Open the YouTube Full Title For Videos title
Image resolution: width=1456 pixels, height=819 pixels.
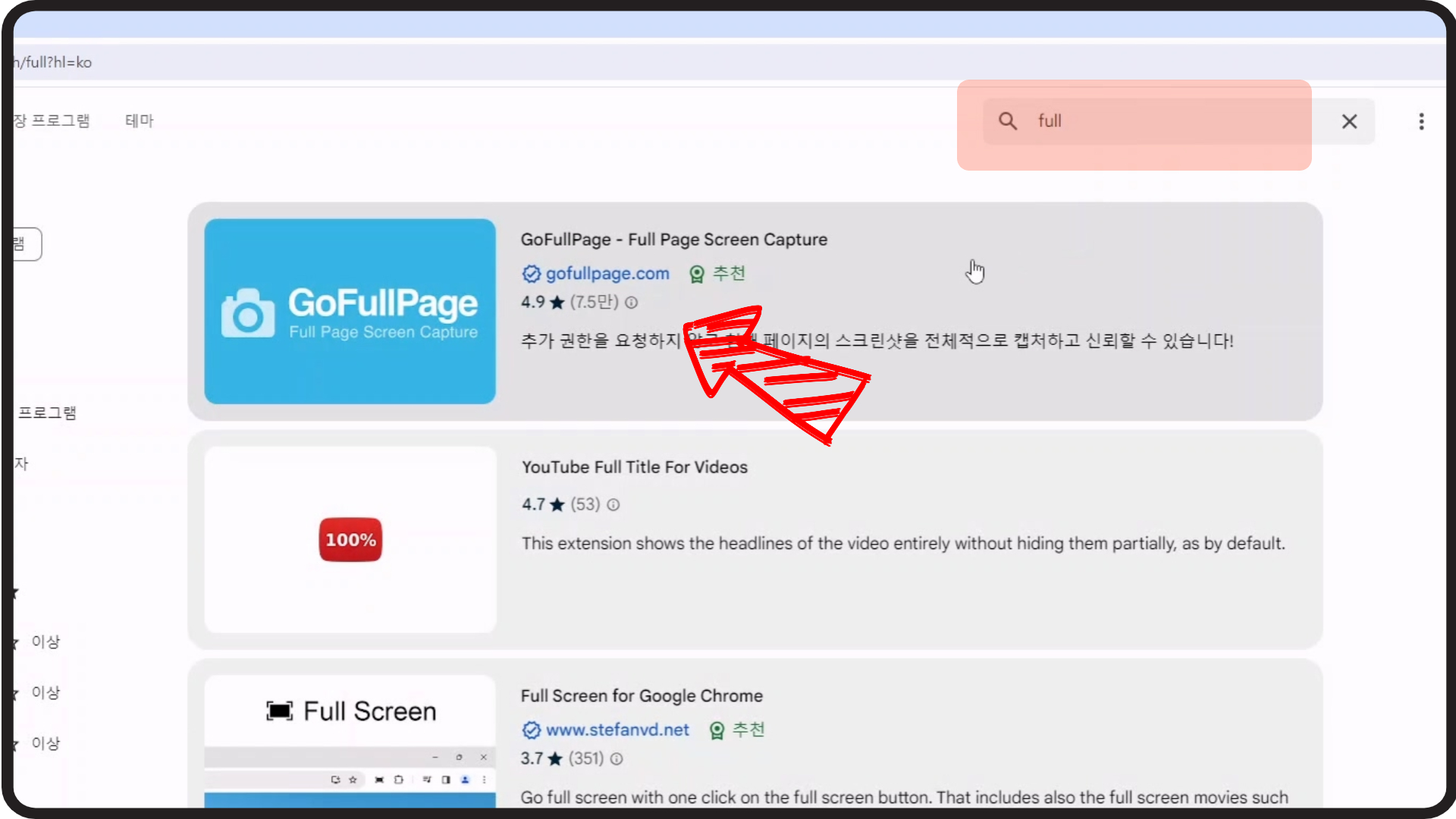[x=634, y=467]
